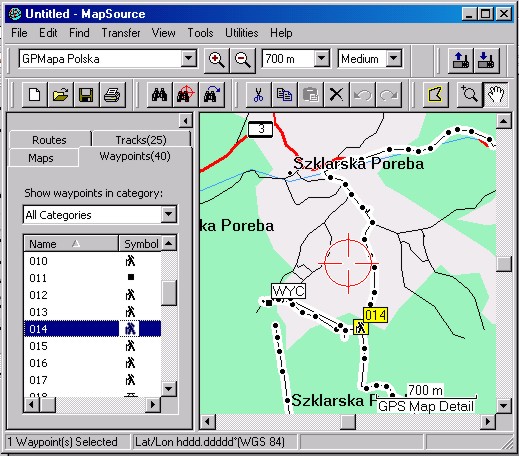Image resolution: width=519 pixels, height=456 pixels.
Task: Click the map horizontal scroll thumb
Action: [348, 422]
